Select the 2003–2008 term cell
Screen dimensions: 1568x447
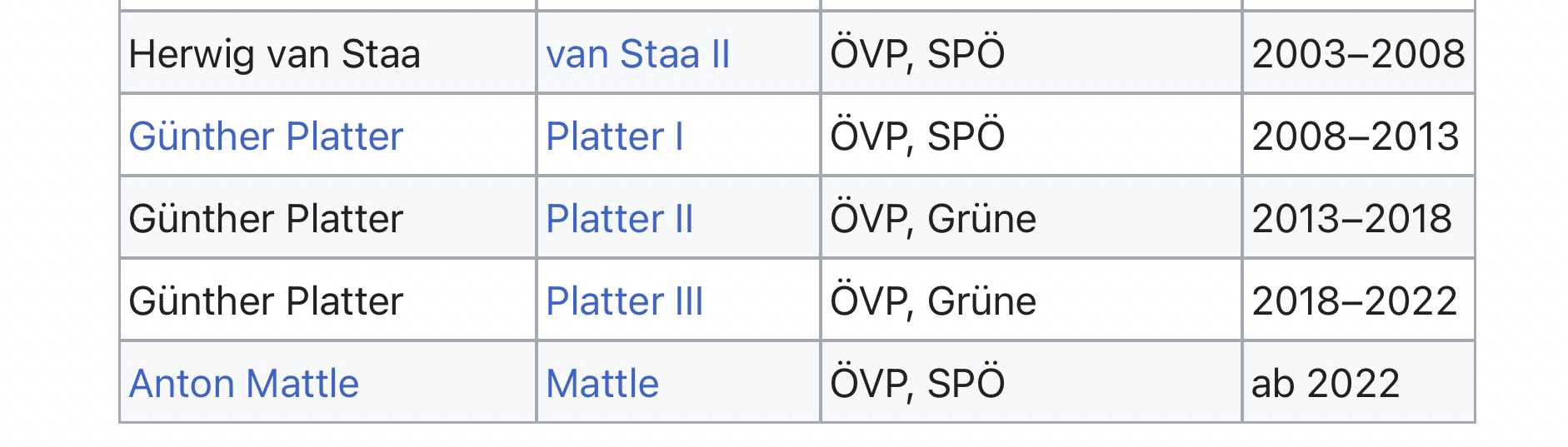point(1357,55)
